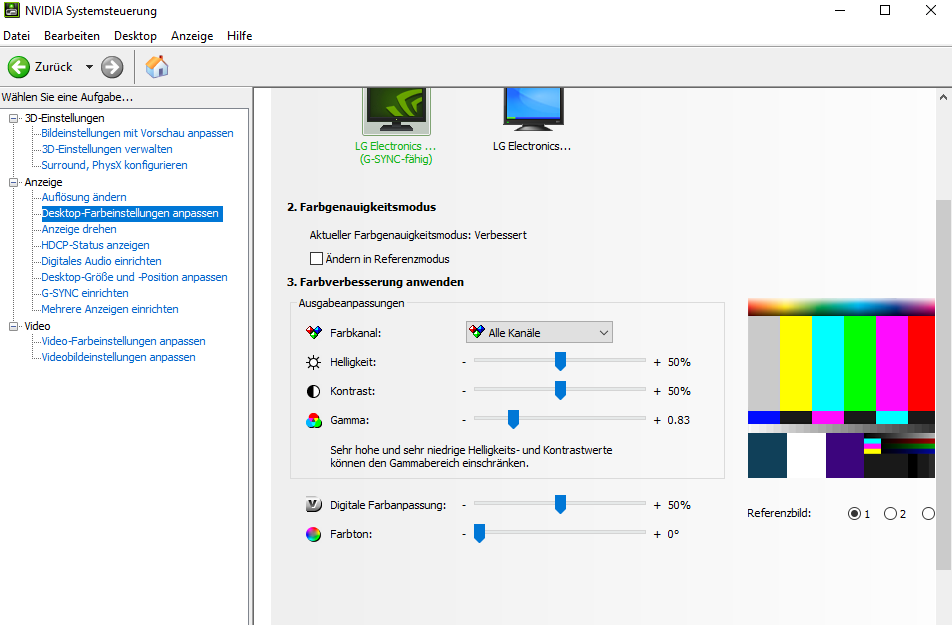
Task: Open Bildeinstellungen mit Vorschau anpassen
Action: point(137,133)
